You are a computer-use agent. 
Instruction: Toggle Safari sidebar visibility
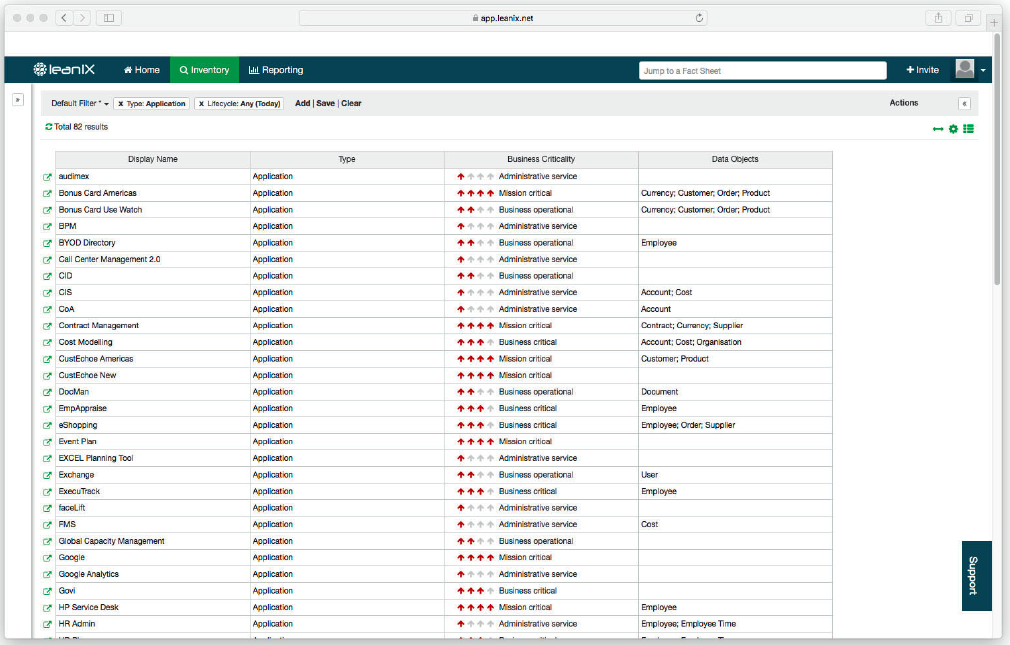tap(109, 18)
